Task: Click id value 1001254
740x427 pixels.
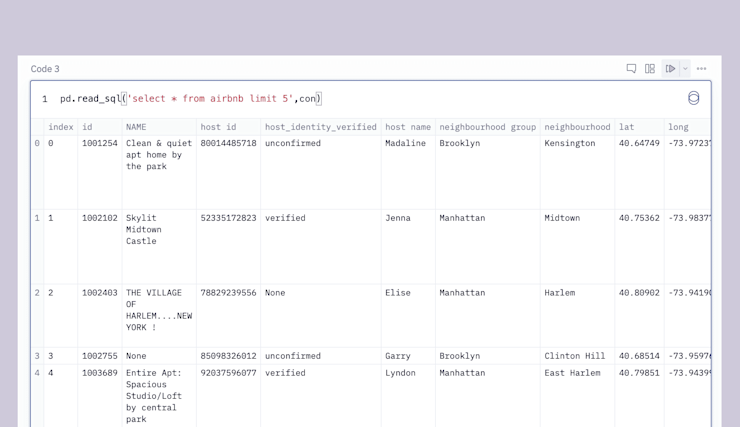Action: point(100,143)
